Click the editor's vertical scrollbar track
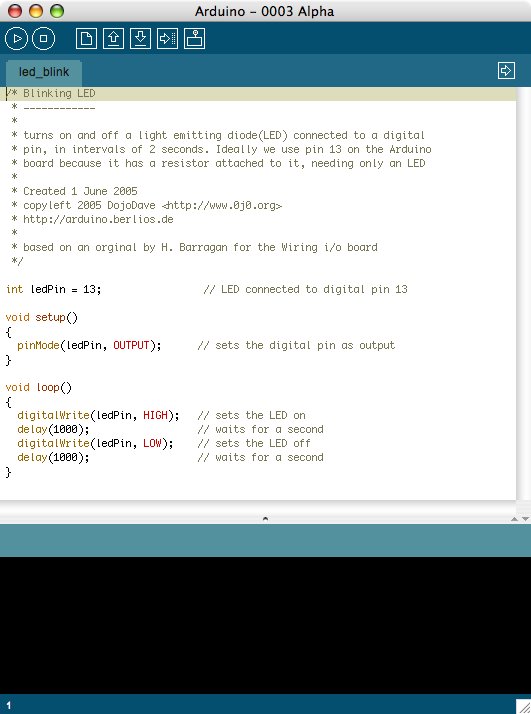531x714 pixels. (524, 293)
